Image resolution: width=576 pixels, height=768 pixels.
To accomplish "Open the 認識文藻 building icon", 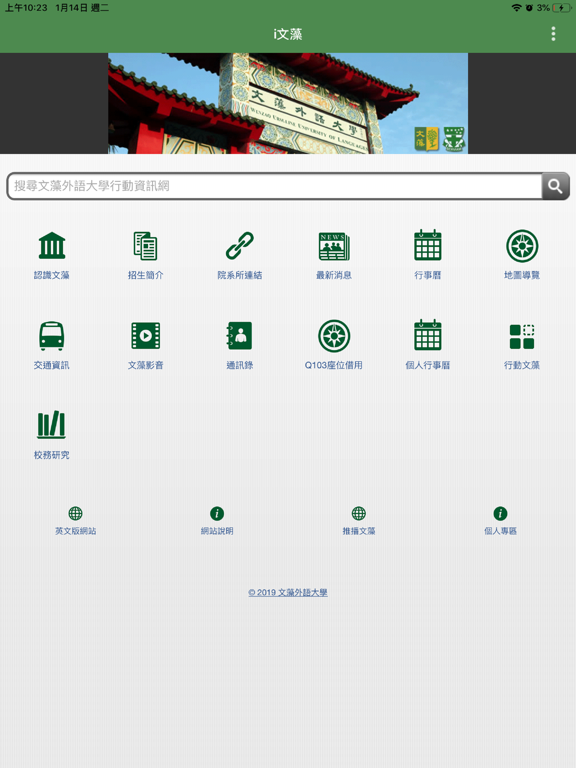I will point(51,246).
